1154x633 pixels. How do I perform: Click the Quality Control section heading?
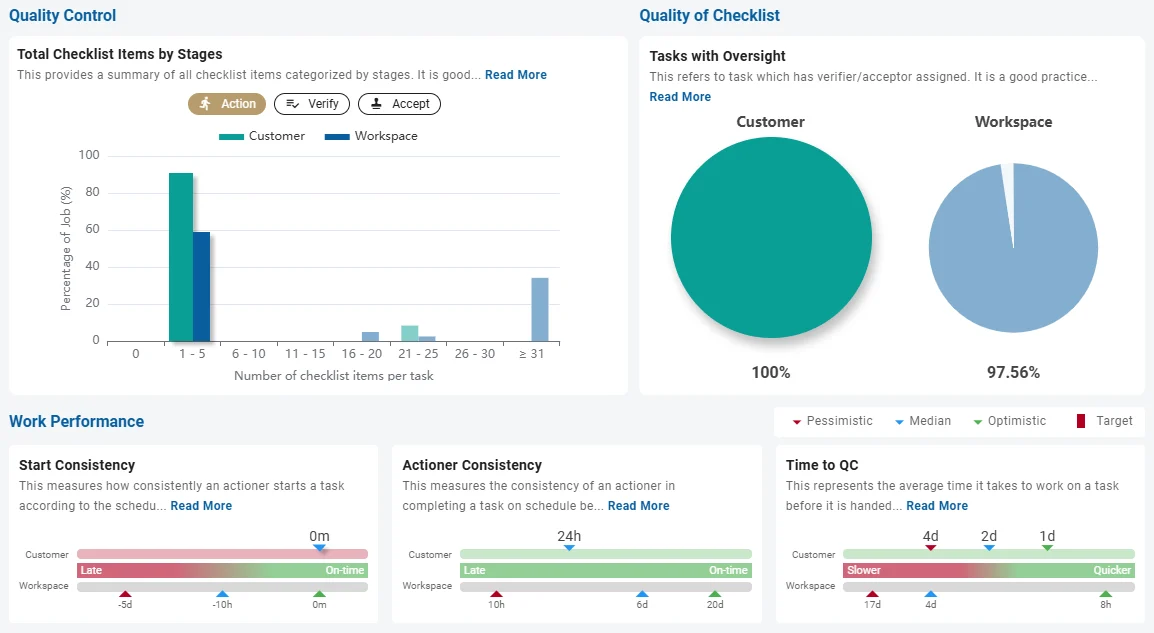point(63,15)
